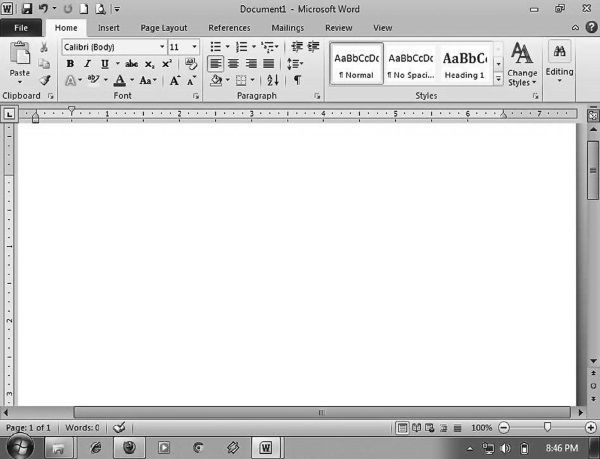Open the Page Layout tab

pyautogui.click(x=164, y=28)
